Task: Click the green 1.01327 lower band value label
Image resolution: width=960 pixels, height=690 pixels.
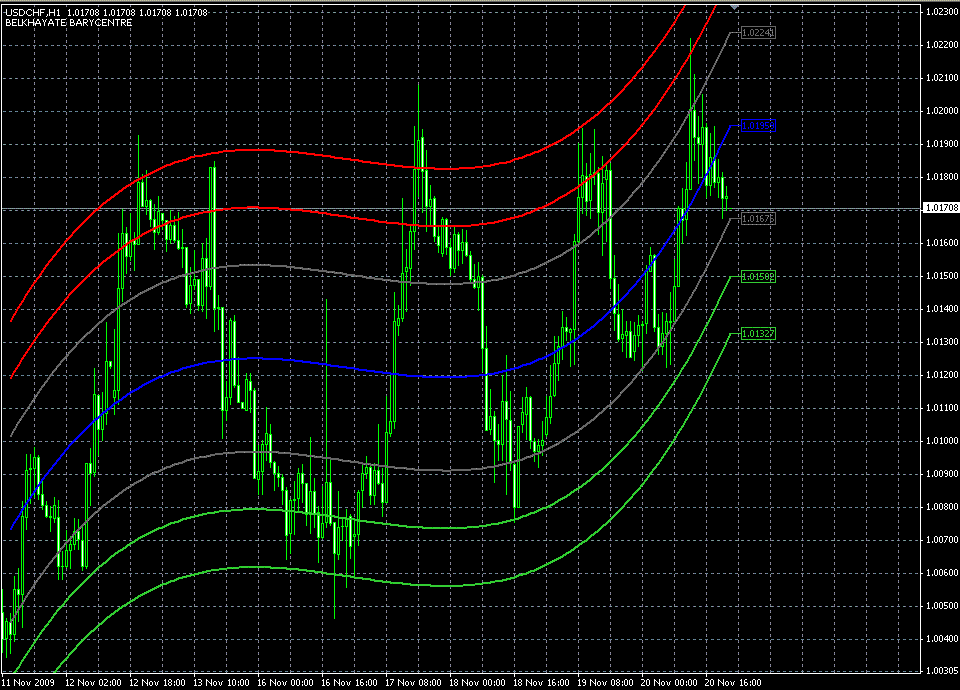Action: [x=757, y=334]
